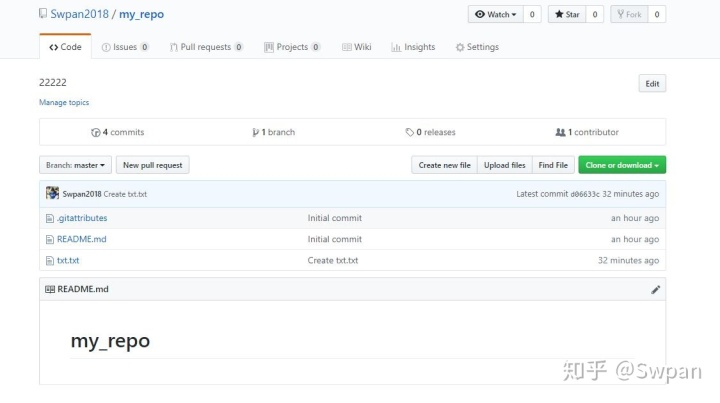Open the Pull requests tab

point(206,47)
